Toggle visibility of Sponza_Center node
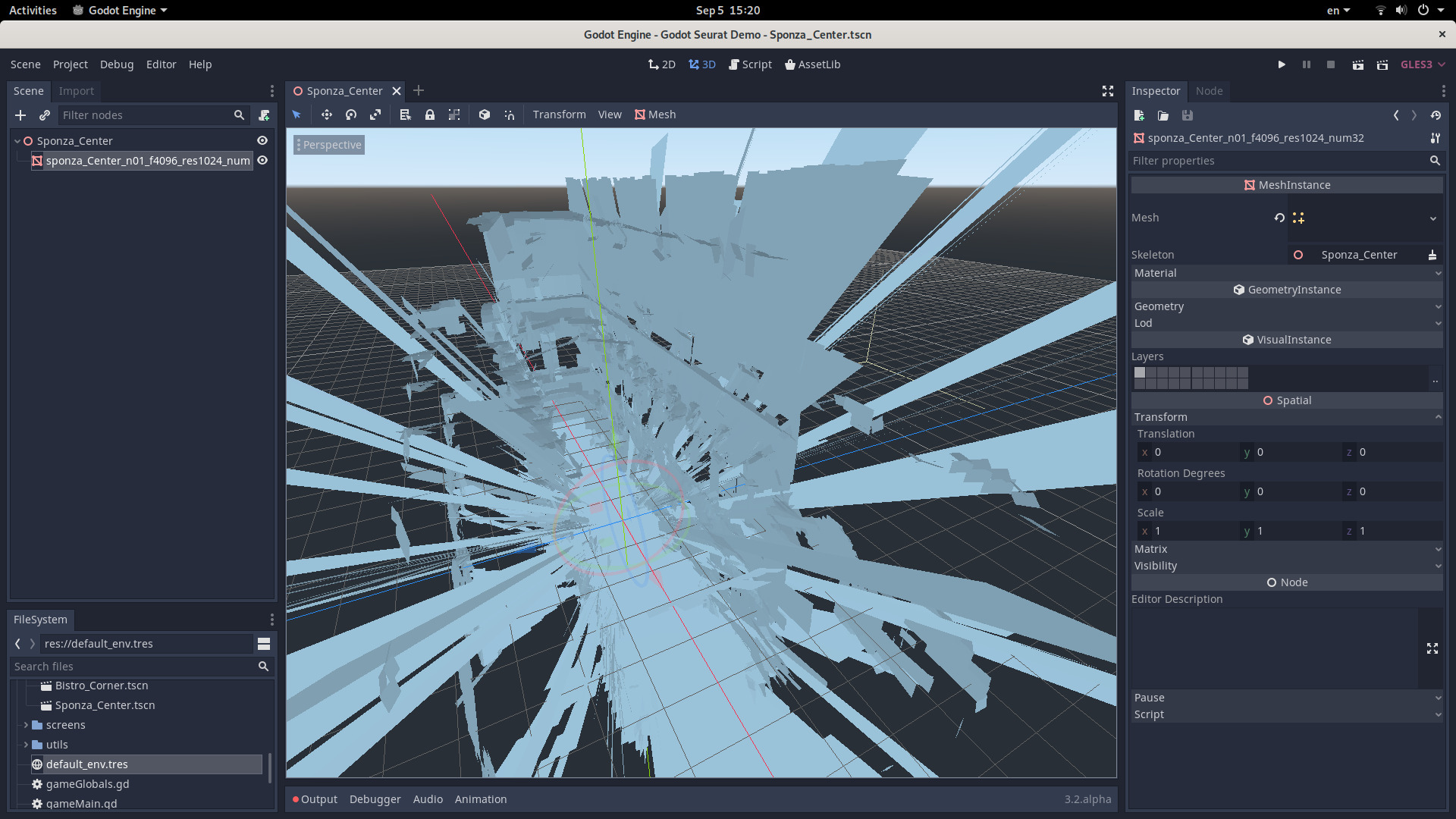1456x819 pixels. click(262, 140)
